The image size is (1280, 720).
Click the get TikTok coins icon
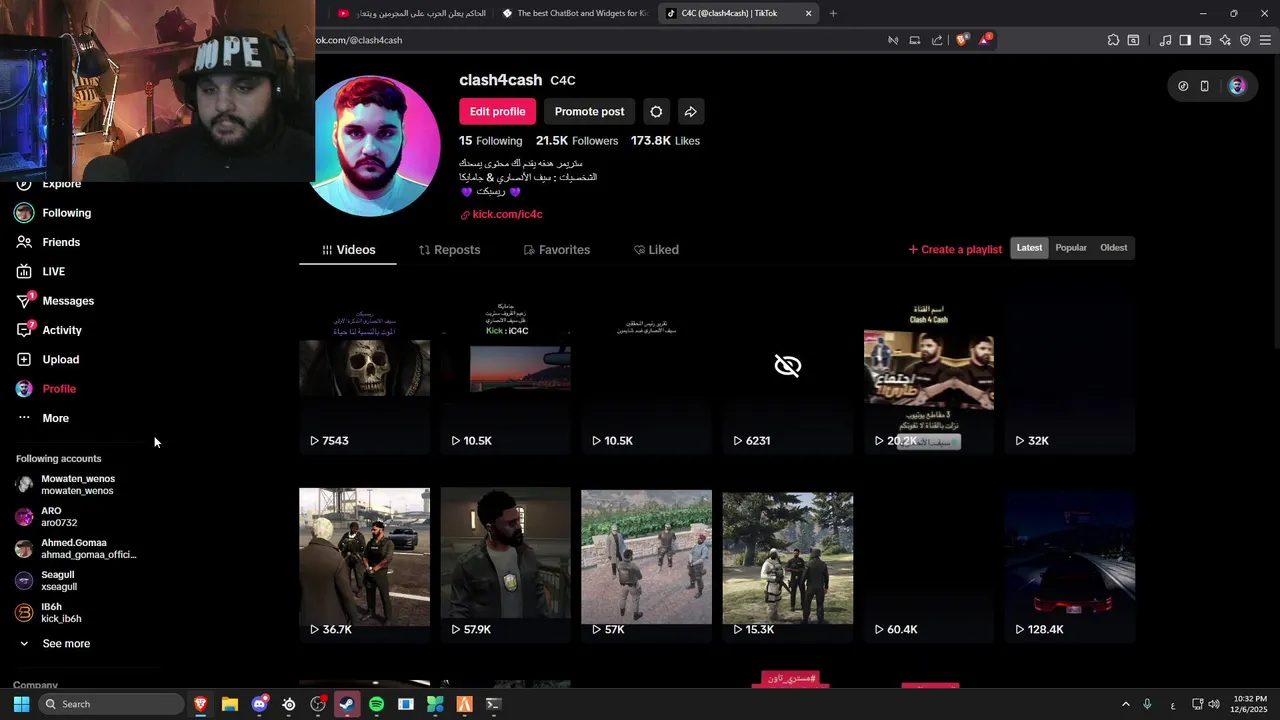(x=1183, y=86)
